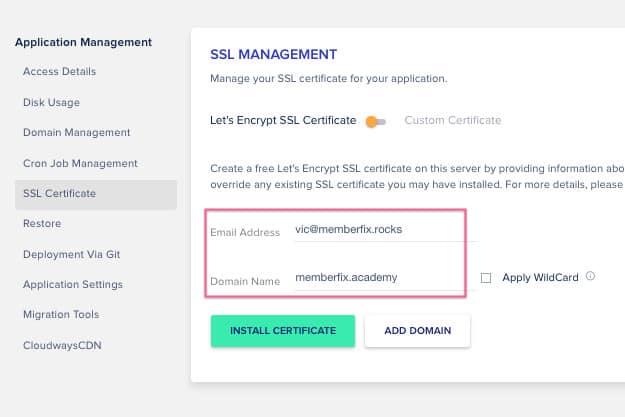Click the Application Management heading
625x417 pixels.
coord(84,42)
